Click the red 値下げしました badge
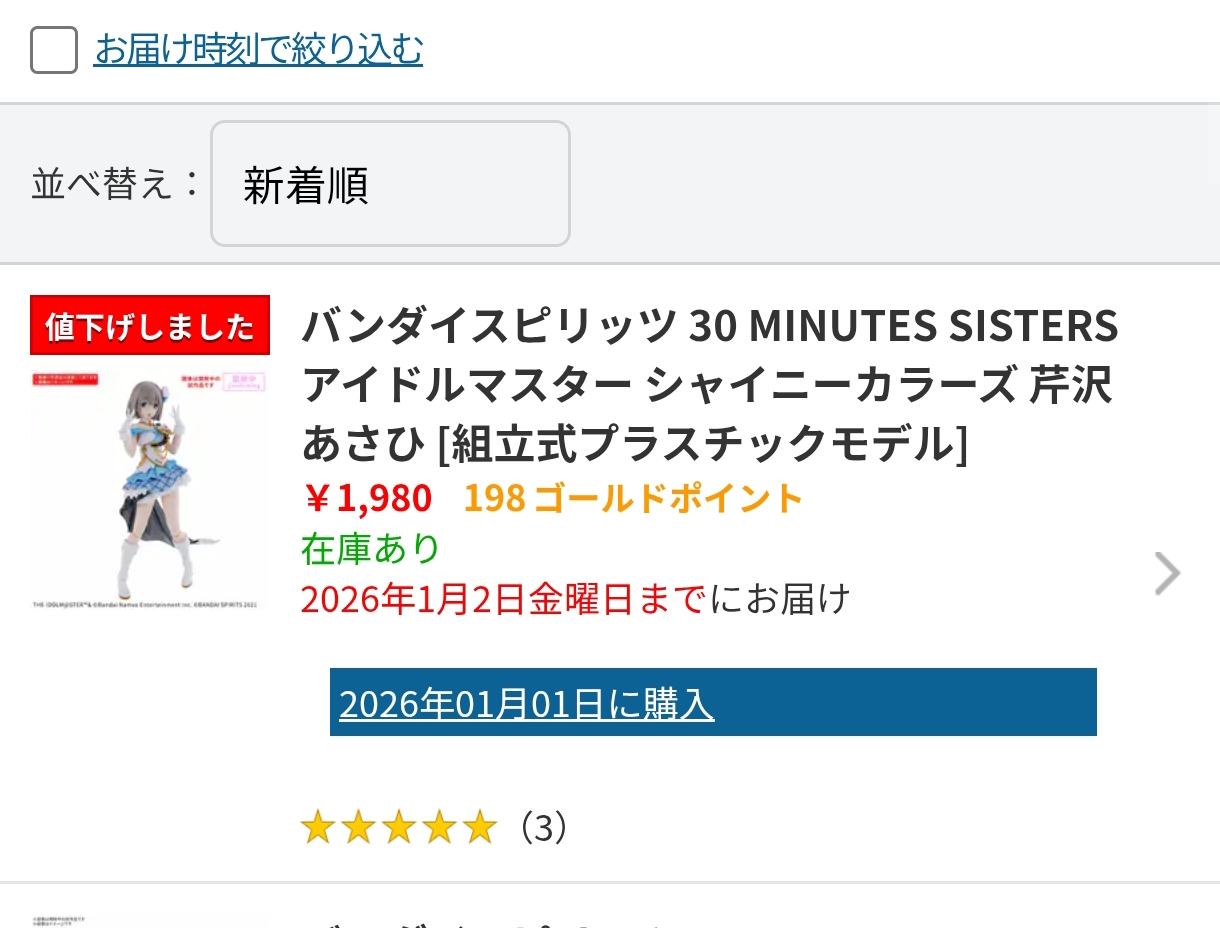1220x928 pixels. (x=150, y=325)
